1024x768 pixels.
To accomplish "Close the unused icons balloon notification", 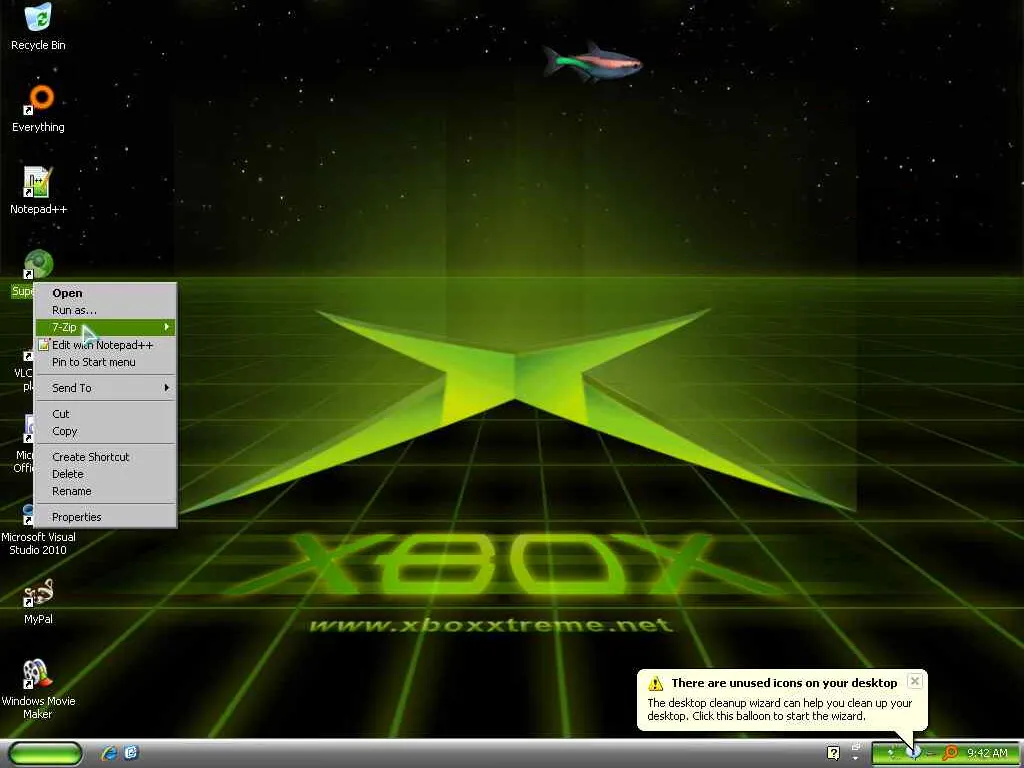I will (x=915, y=680).
